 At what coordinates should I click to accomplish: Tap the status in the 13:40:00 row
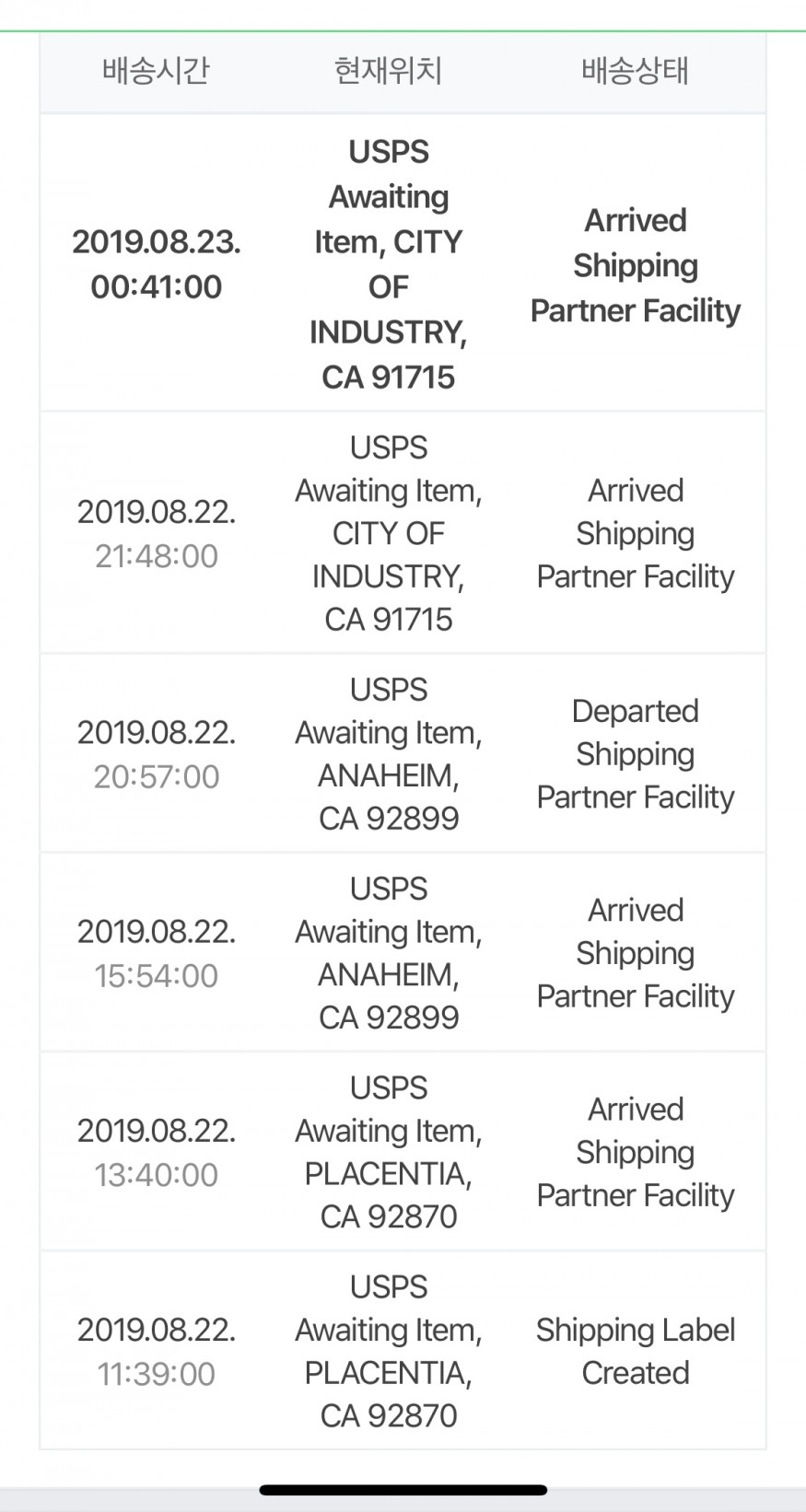[635, 1152]
